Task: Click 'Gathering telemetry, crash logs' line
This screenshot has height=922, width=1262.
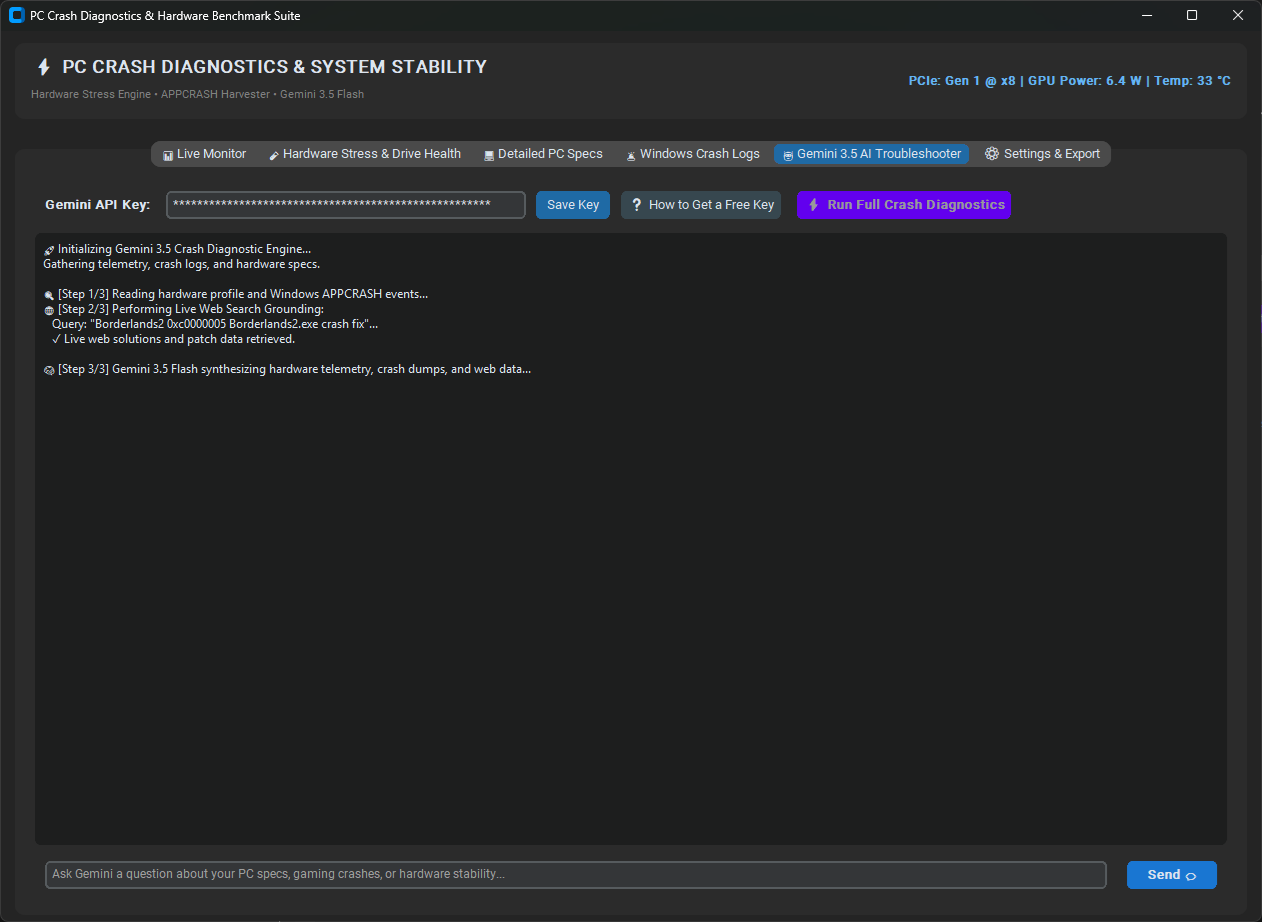Action: click(x=181, y=264)
